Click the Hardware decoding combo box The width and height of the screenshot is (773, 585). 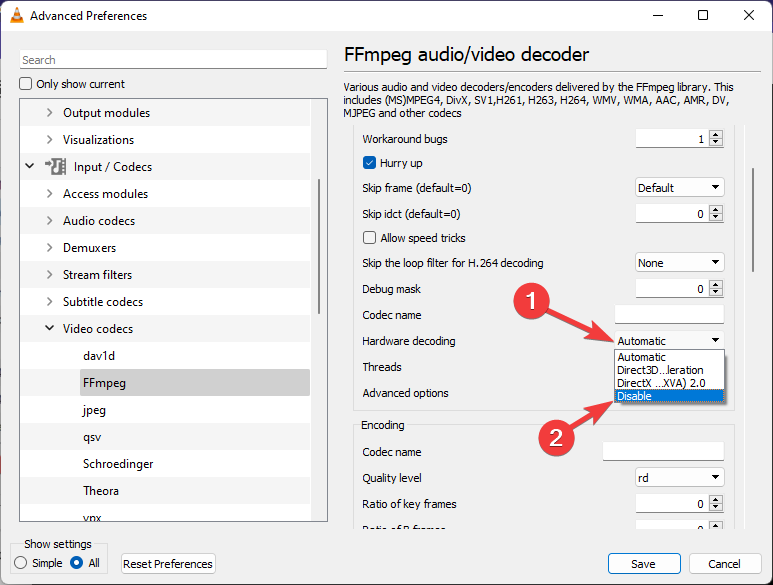(669, 341)
